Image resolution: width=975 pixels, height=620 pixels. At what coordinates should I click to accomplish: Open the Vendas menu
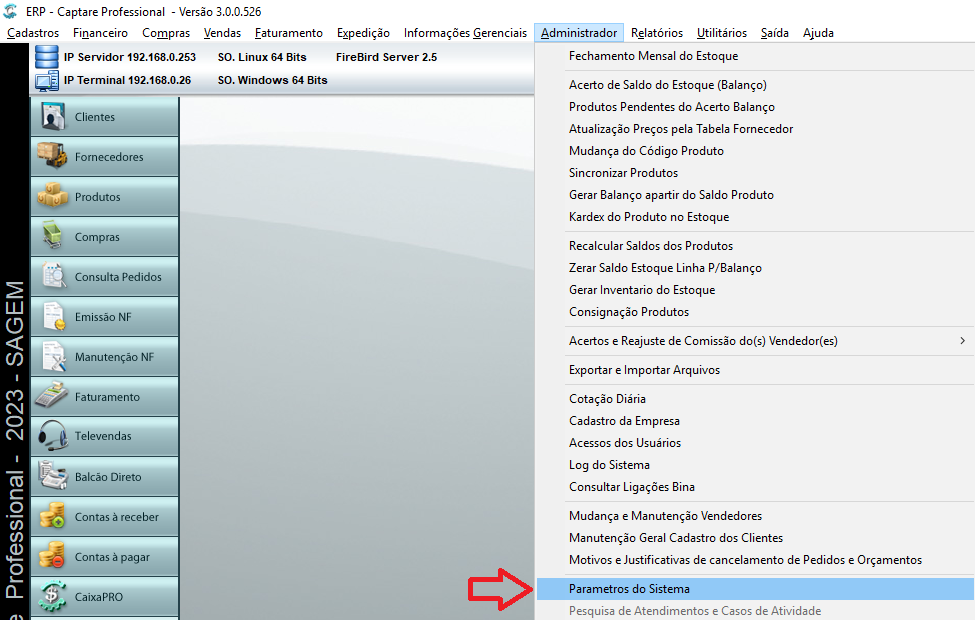[x=222, y=33]
